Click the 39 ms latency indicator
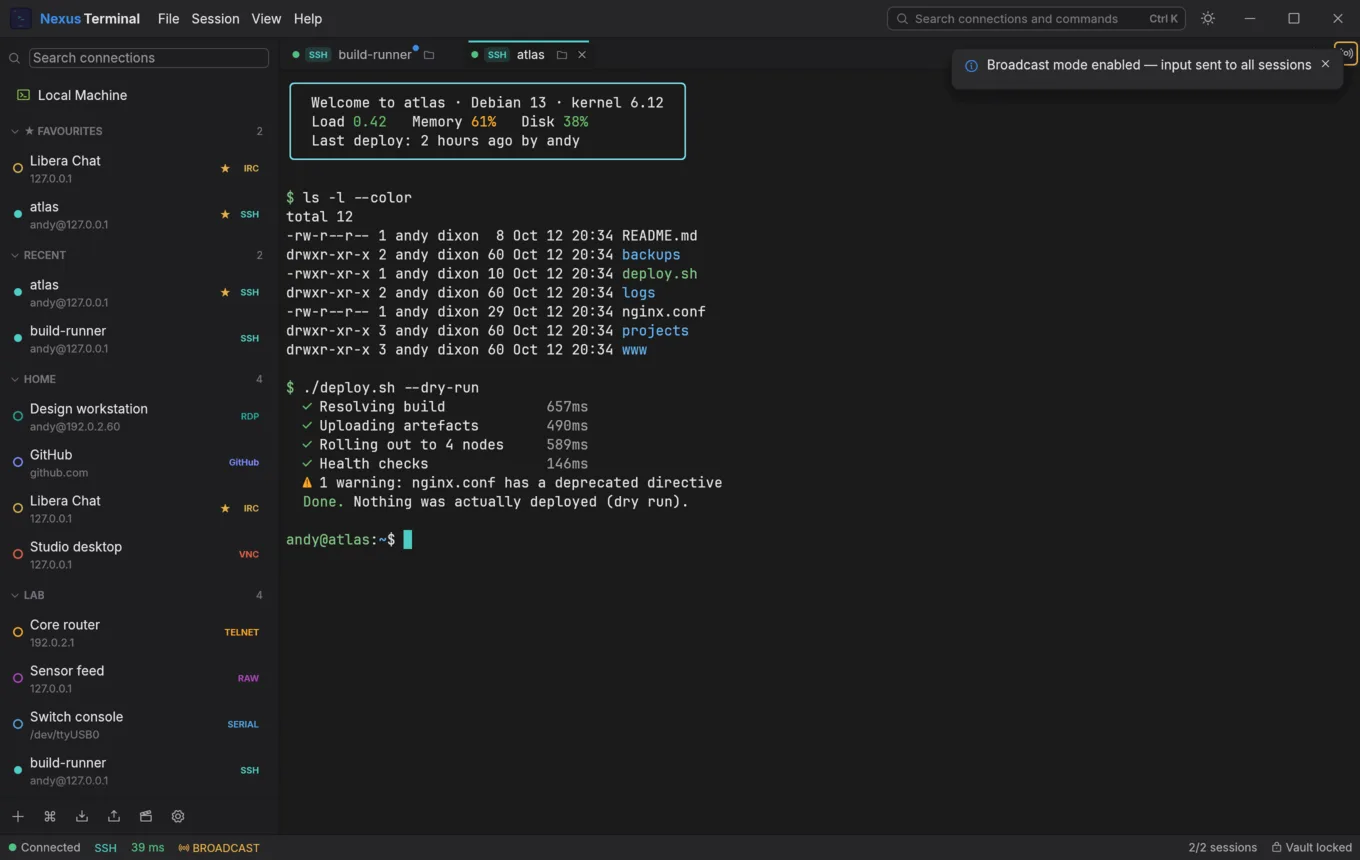Viewport: 1360px width, 860px height. tap(147, 847)
